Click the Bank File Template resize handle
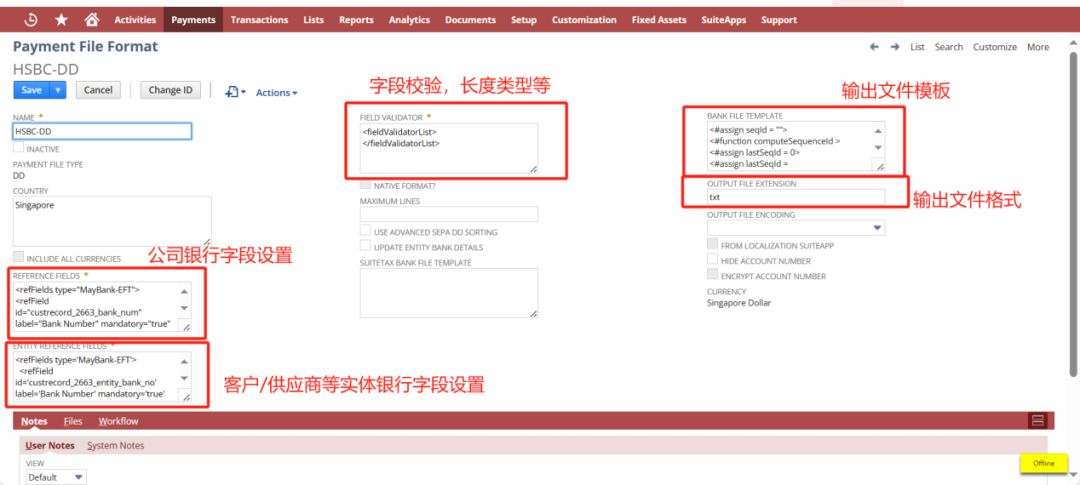 pos(878,165)
